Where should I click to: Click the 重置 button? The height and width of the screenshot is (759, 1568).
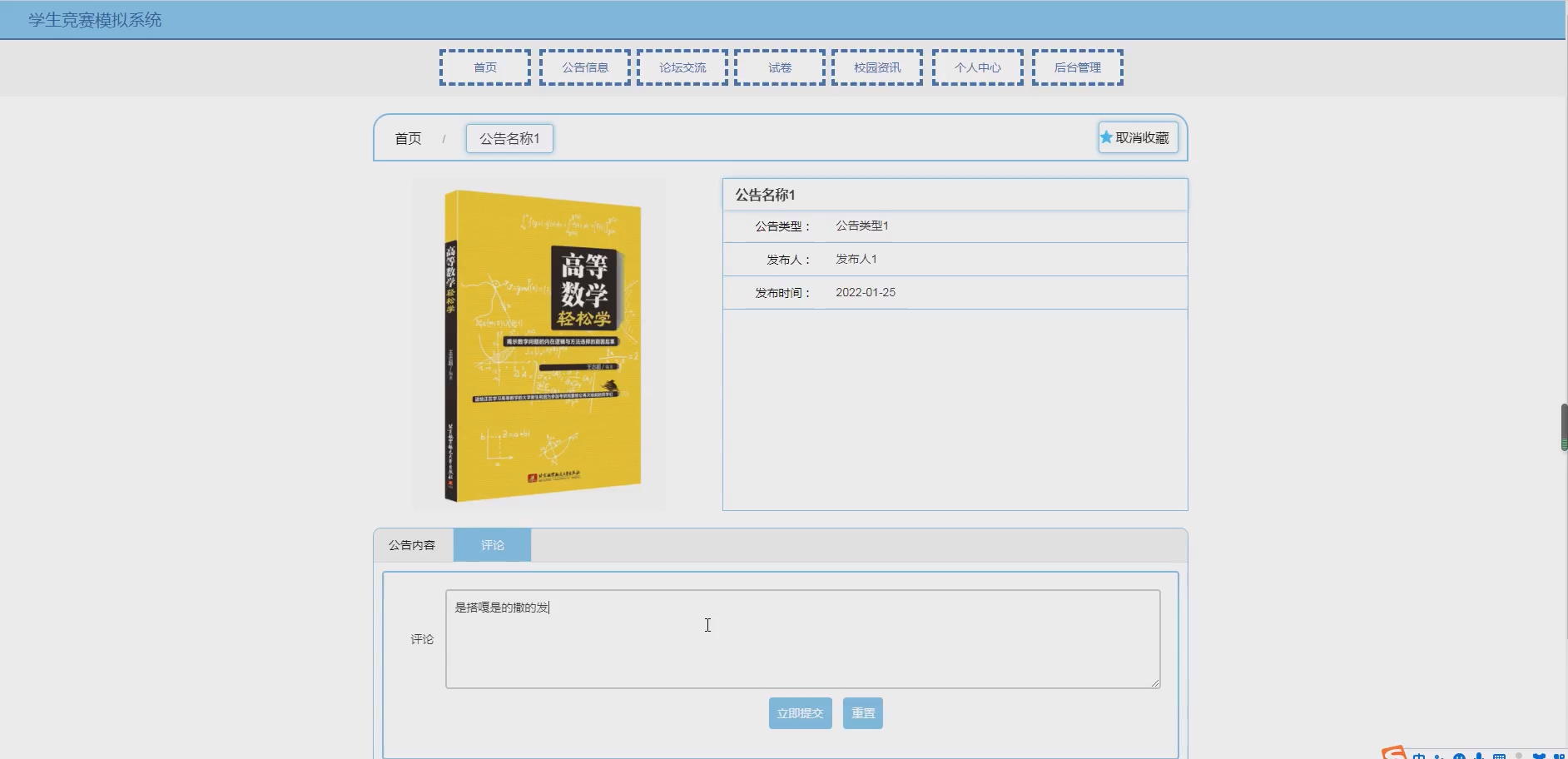coord(863,713)
